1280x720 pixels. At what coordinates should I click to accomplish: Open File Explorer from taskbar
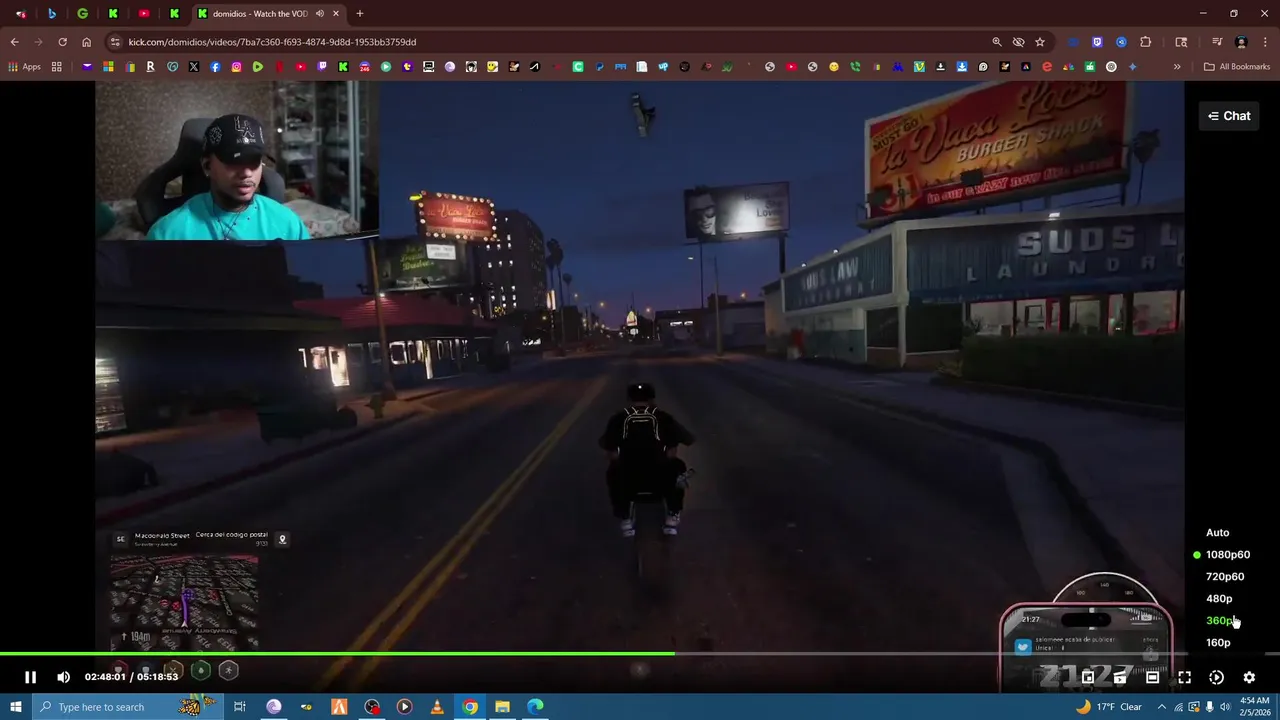[x=503, y=707]
